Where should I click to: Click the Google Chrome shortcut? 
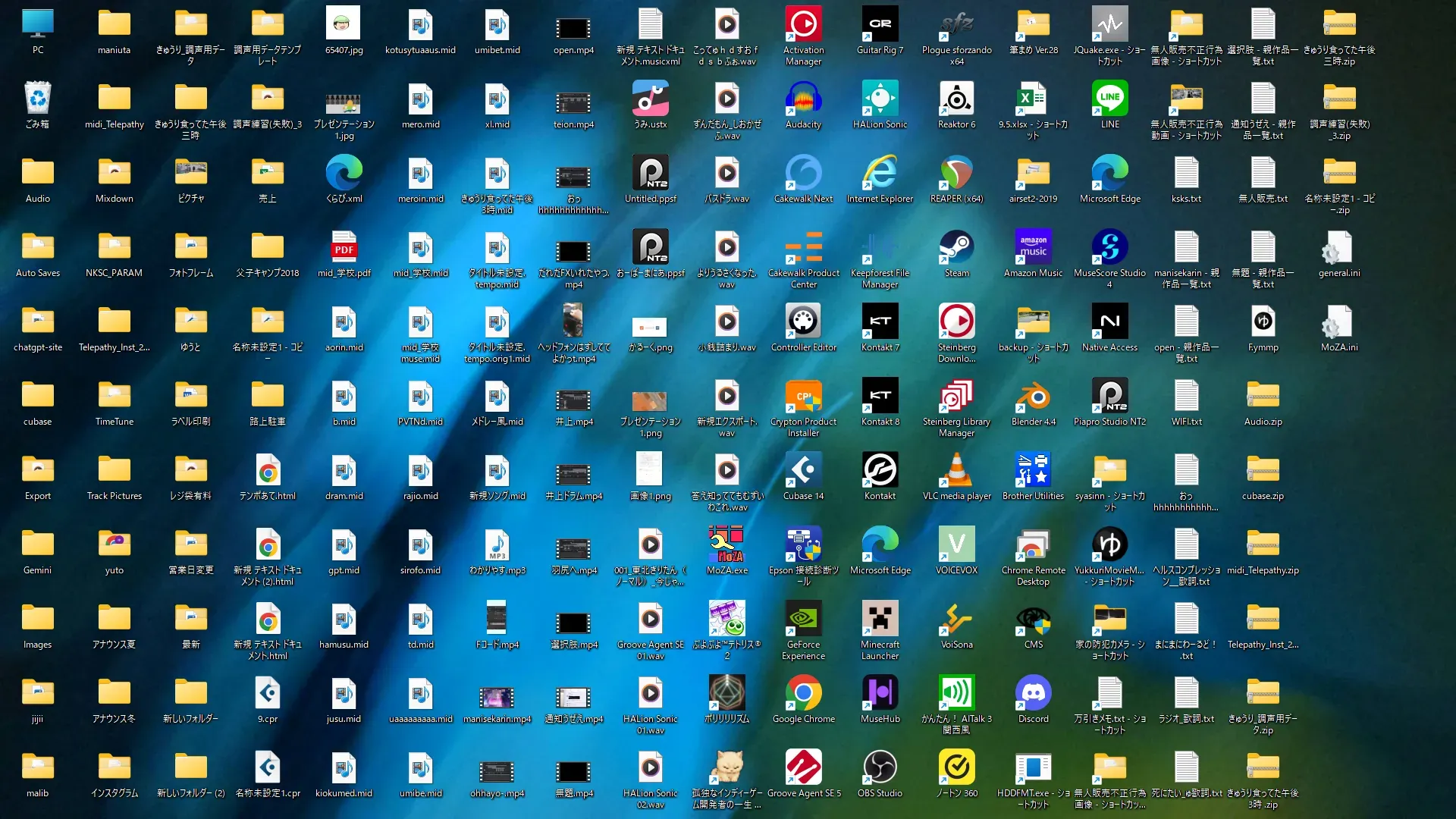pos(803,694)
